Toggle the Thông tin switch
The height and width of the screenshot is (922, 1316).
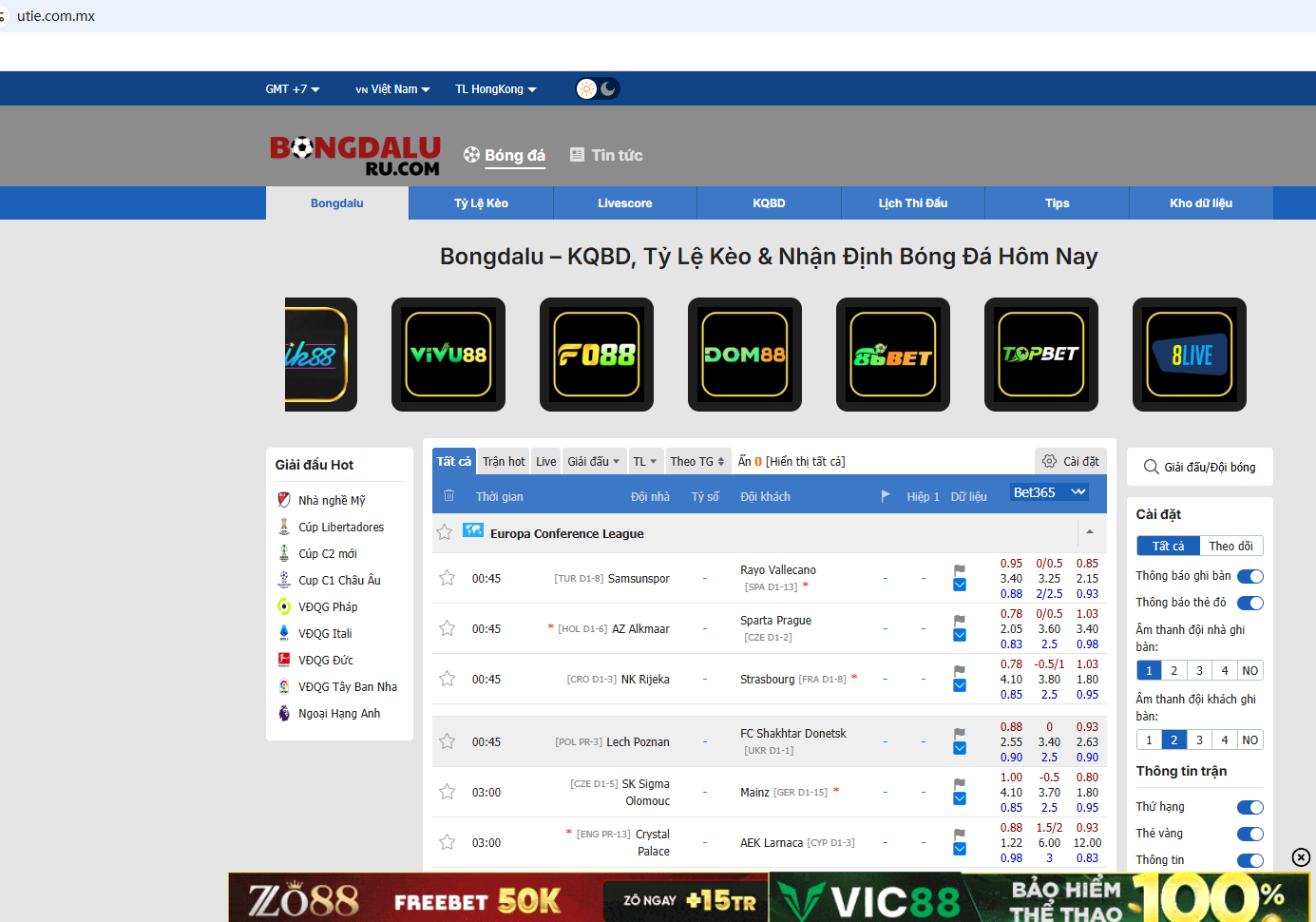1250,860
